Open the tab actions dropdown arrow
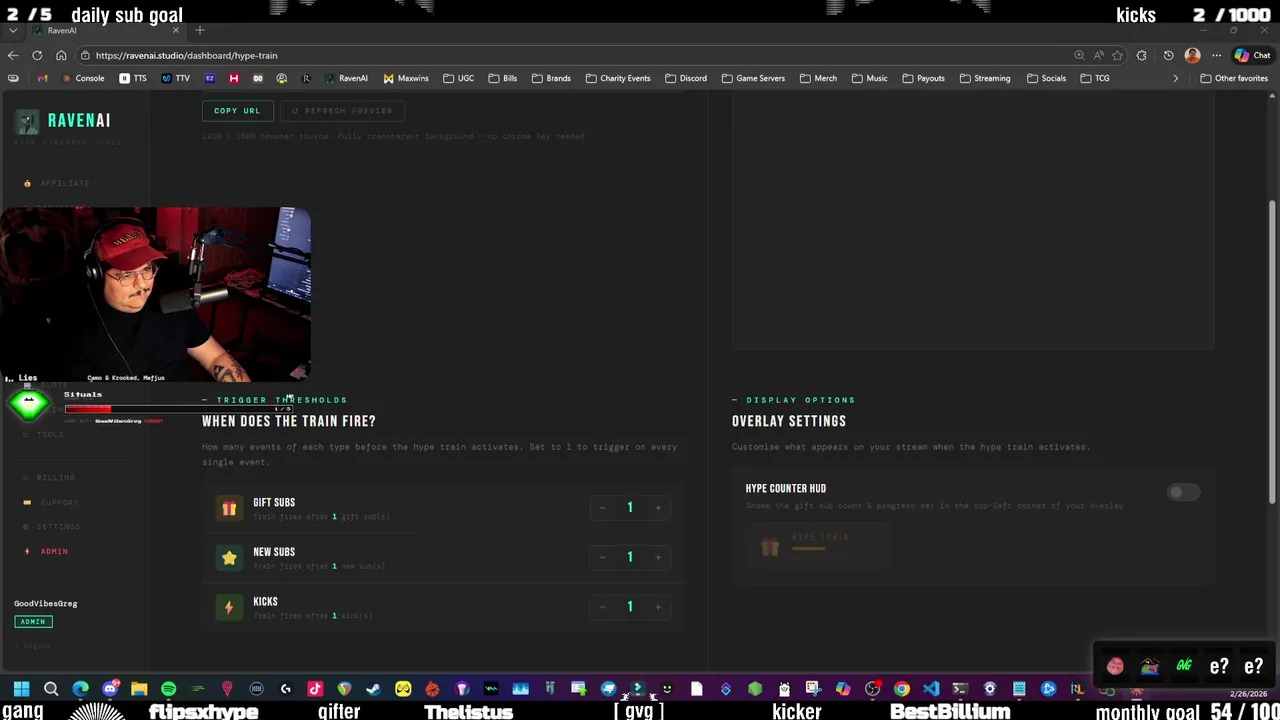 [12, 30]
